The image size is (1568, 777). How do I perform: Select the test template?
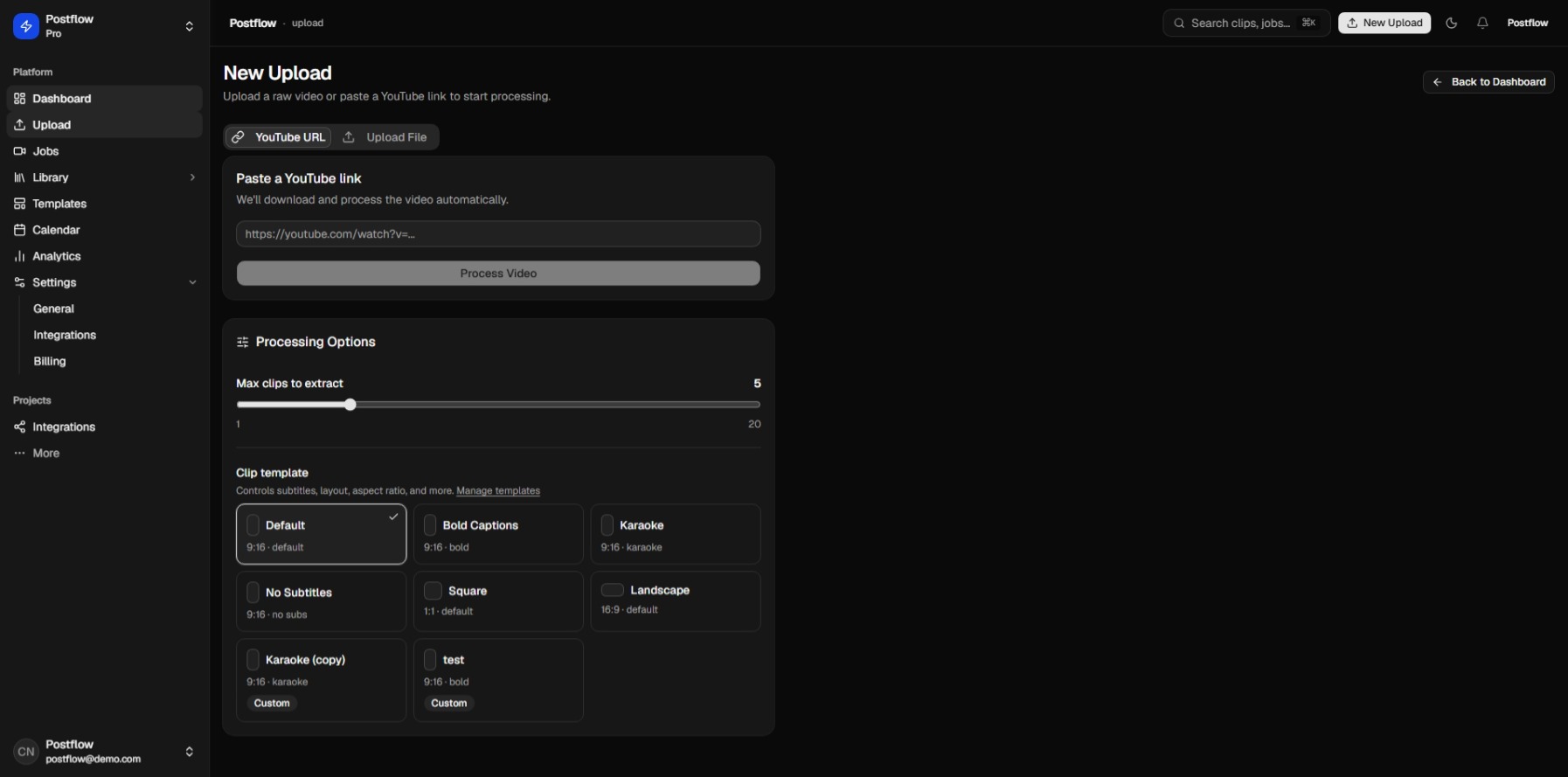[498, 680]
